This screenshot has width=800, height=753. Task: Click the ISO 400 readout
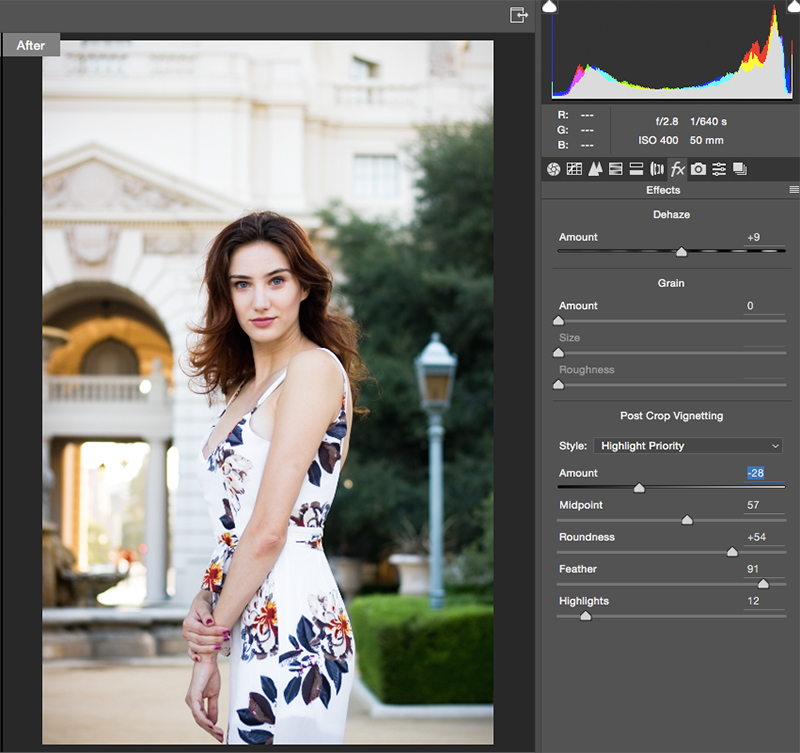click(x=658, y=140)
